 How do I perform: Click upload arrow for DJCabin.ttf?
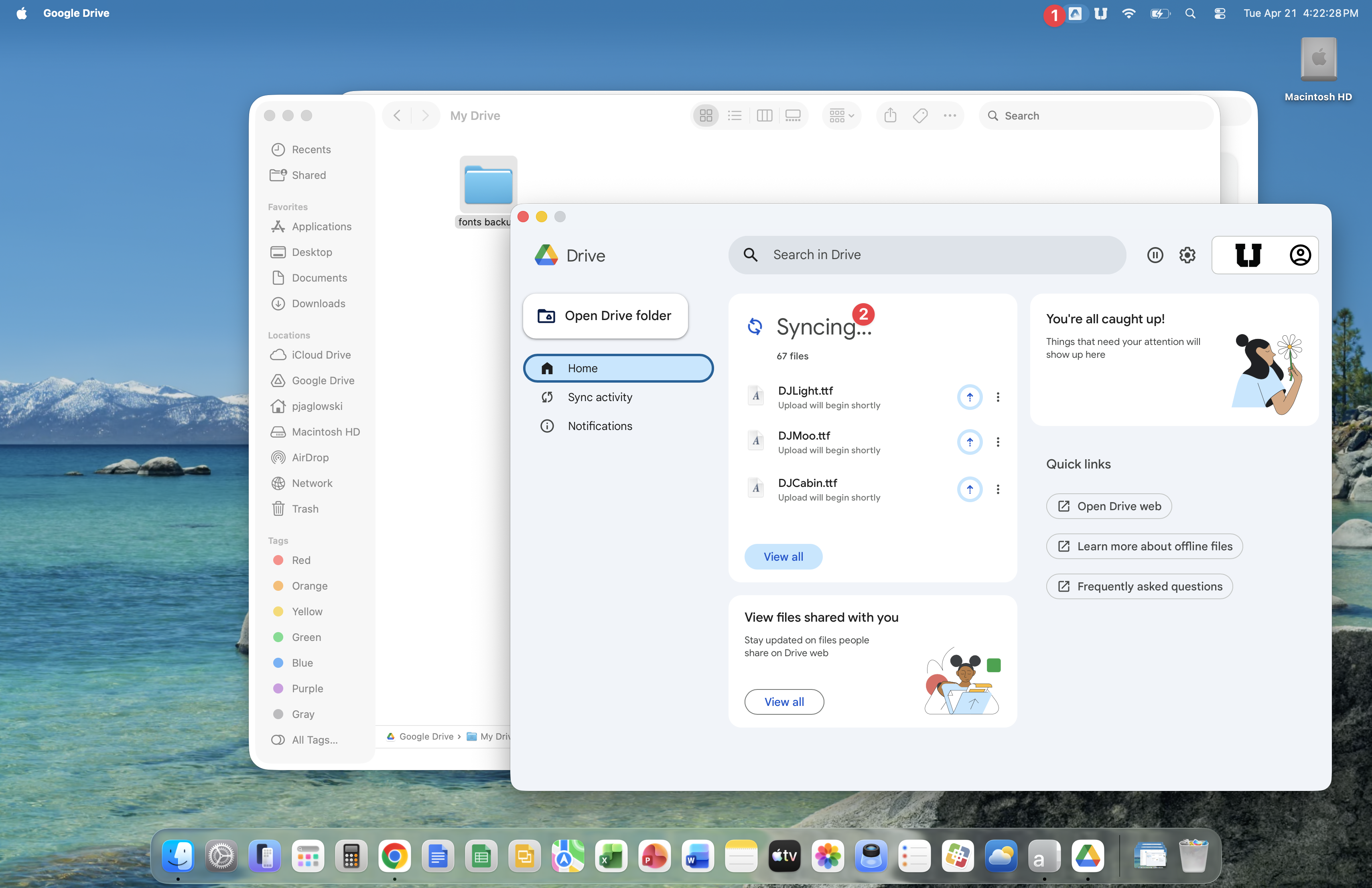click(969, 489)
